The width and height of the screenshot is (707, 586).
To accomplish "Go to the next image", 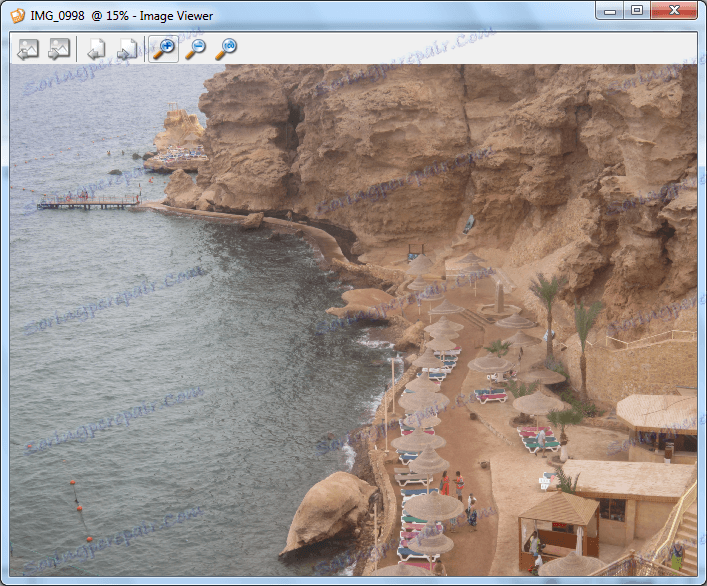I will point(59,49).
